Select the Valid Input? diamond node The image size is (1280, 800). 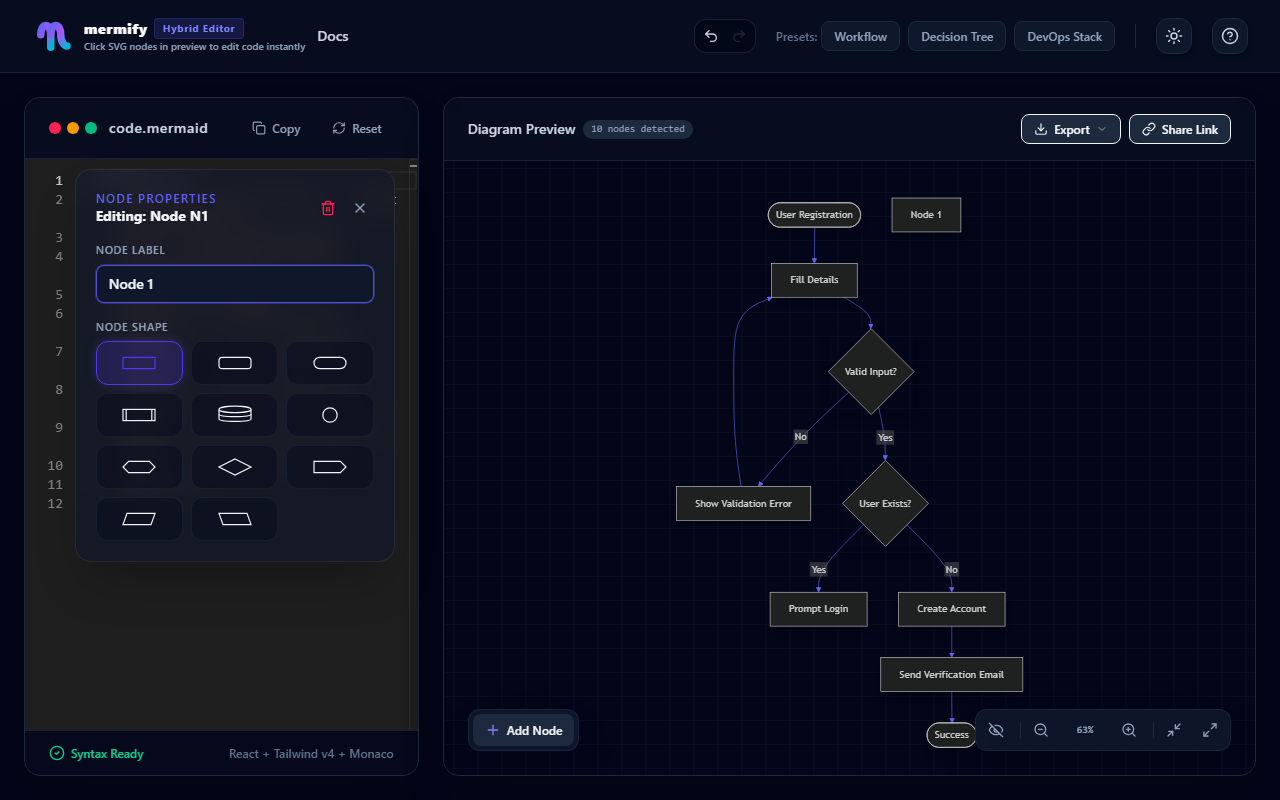(871, 371)
